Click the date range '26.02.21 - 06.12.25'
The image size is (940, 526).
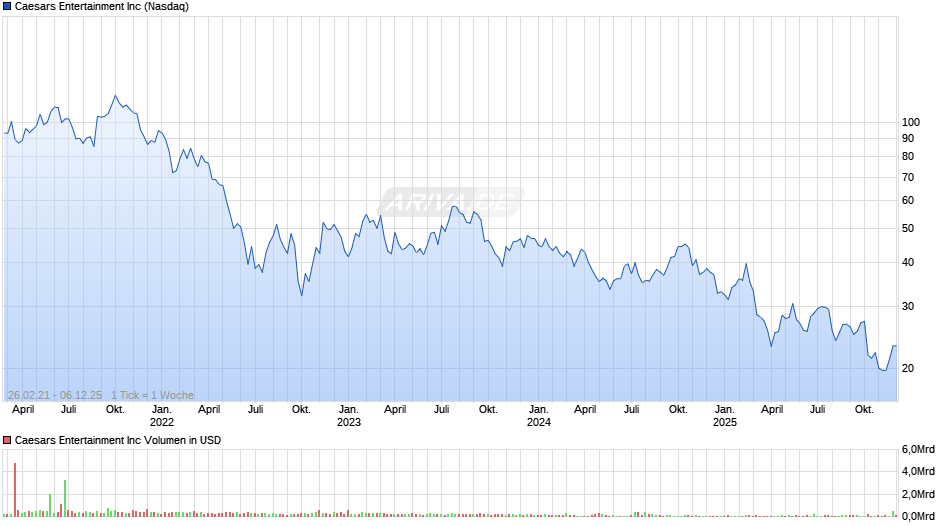55,395
